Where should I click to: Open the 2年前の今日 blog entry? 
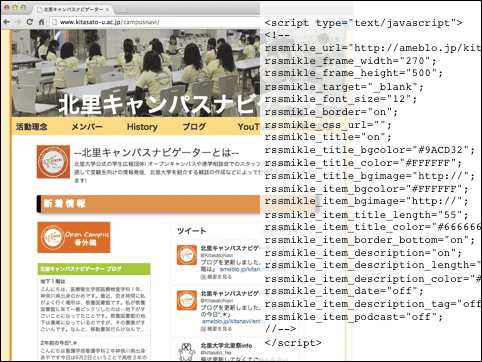click(x=59, y=343)
